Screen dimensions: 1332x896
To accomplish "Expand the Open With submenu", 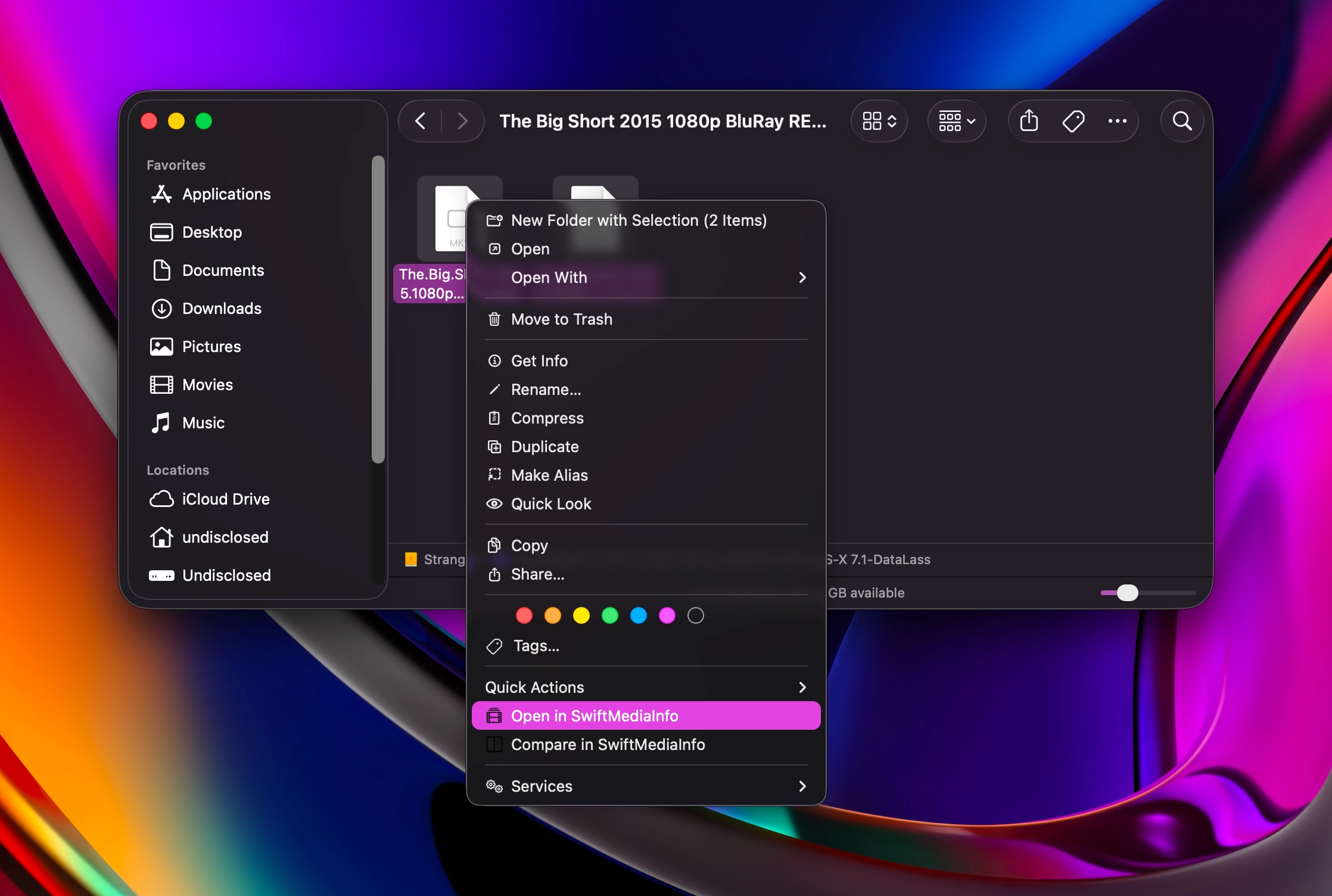I will click(x=646, y=278).
